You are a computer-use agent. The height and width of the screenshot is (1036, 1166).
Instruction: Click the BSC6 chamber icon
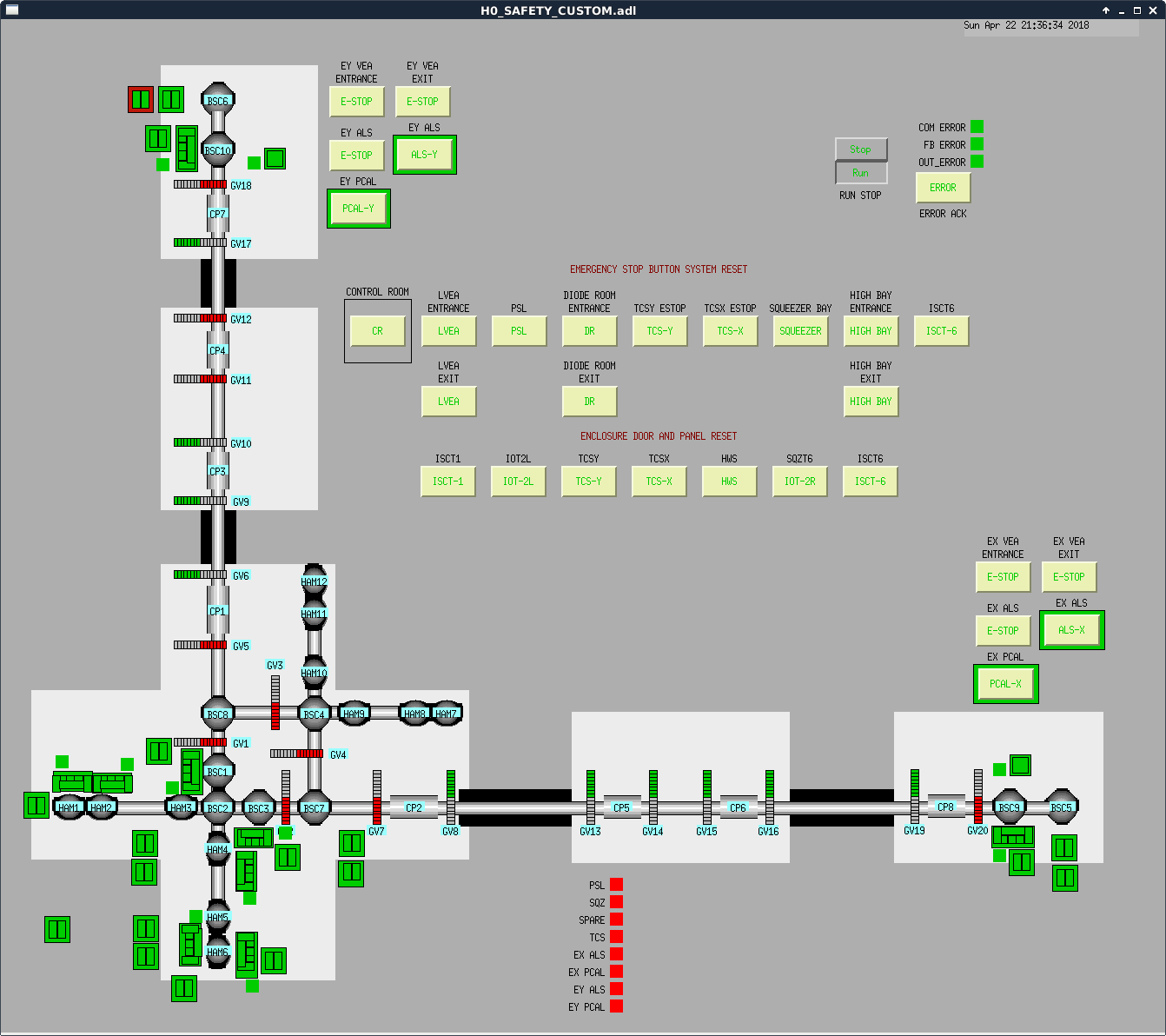tap(217, 101)
